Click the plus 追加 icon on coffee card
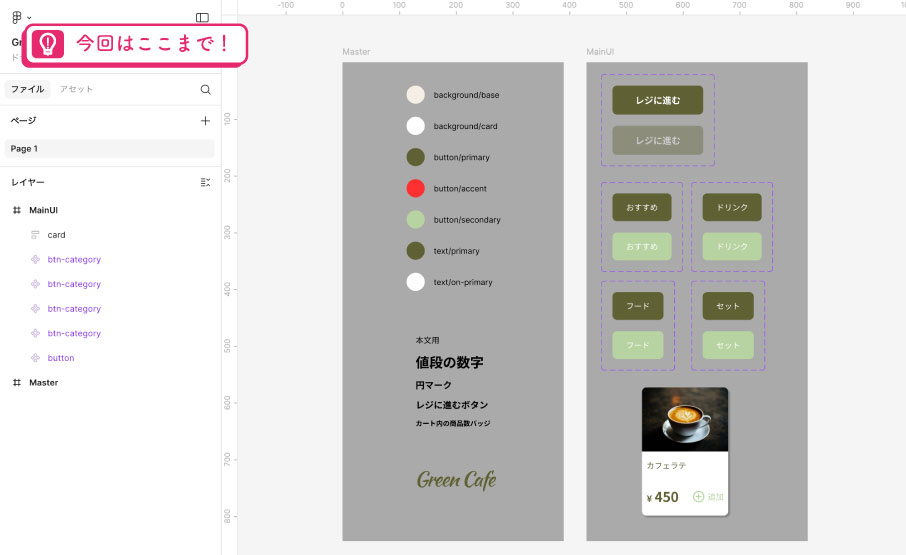Image resolution: width=906 pixels, height=555 pixels. coord(699,497)
